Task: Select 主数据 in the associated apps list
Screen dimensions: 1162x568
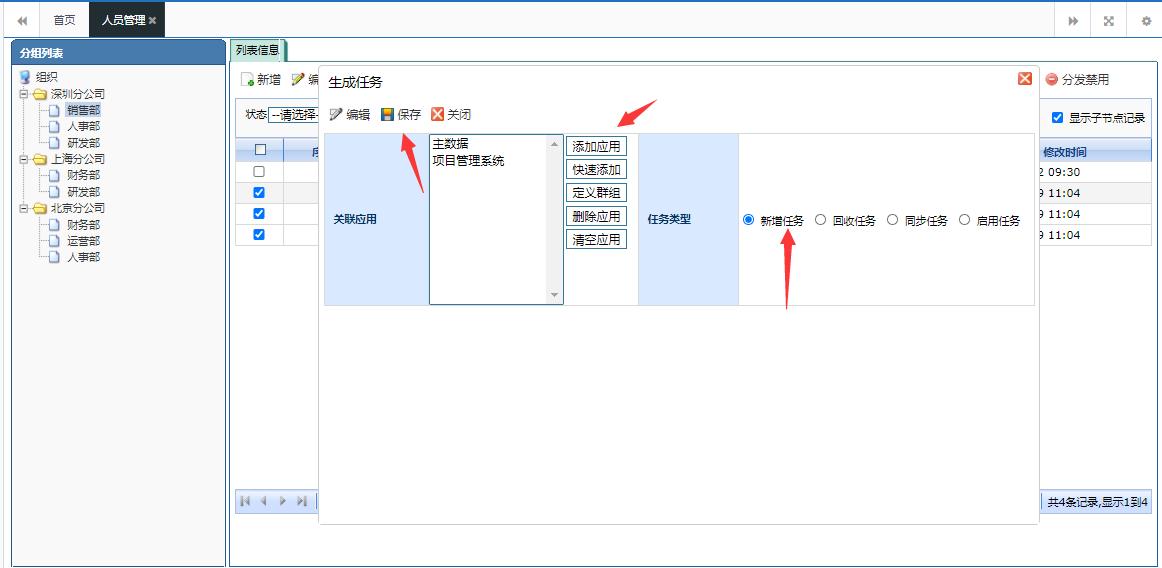Action: (451, 145)
